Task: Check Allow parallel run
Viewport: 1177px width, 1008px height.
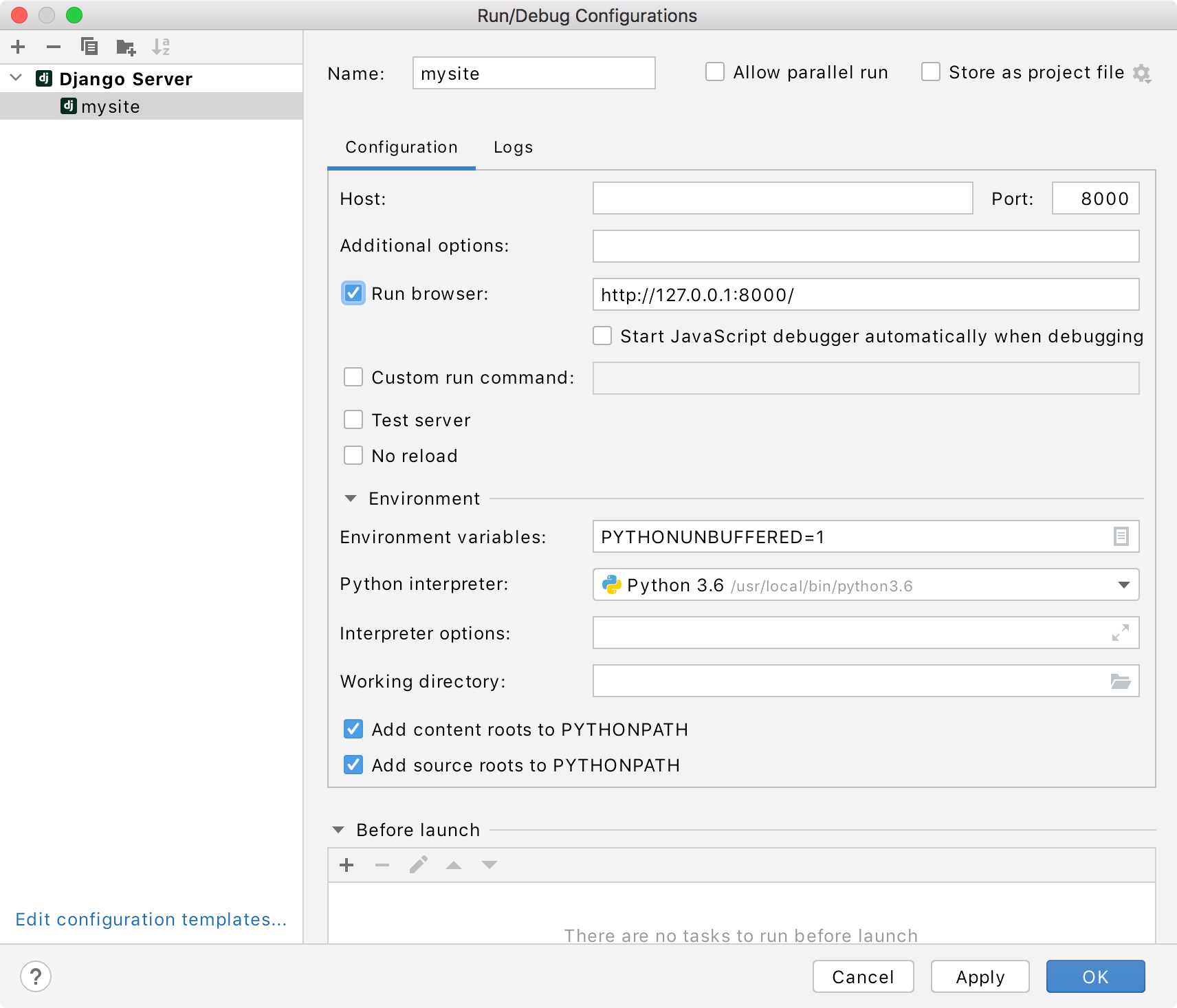Action: pos(716,72)
